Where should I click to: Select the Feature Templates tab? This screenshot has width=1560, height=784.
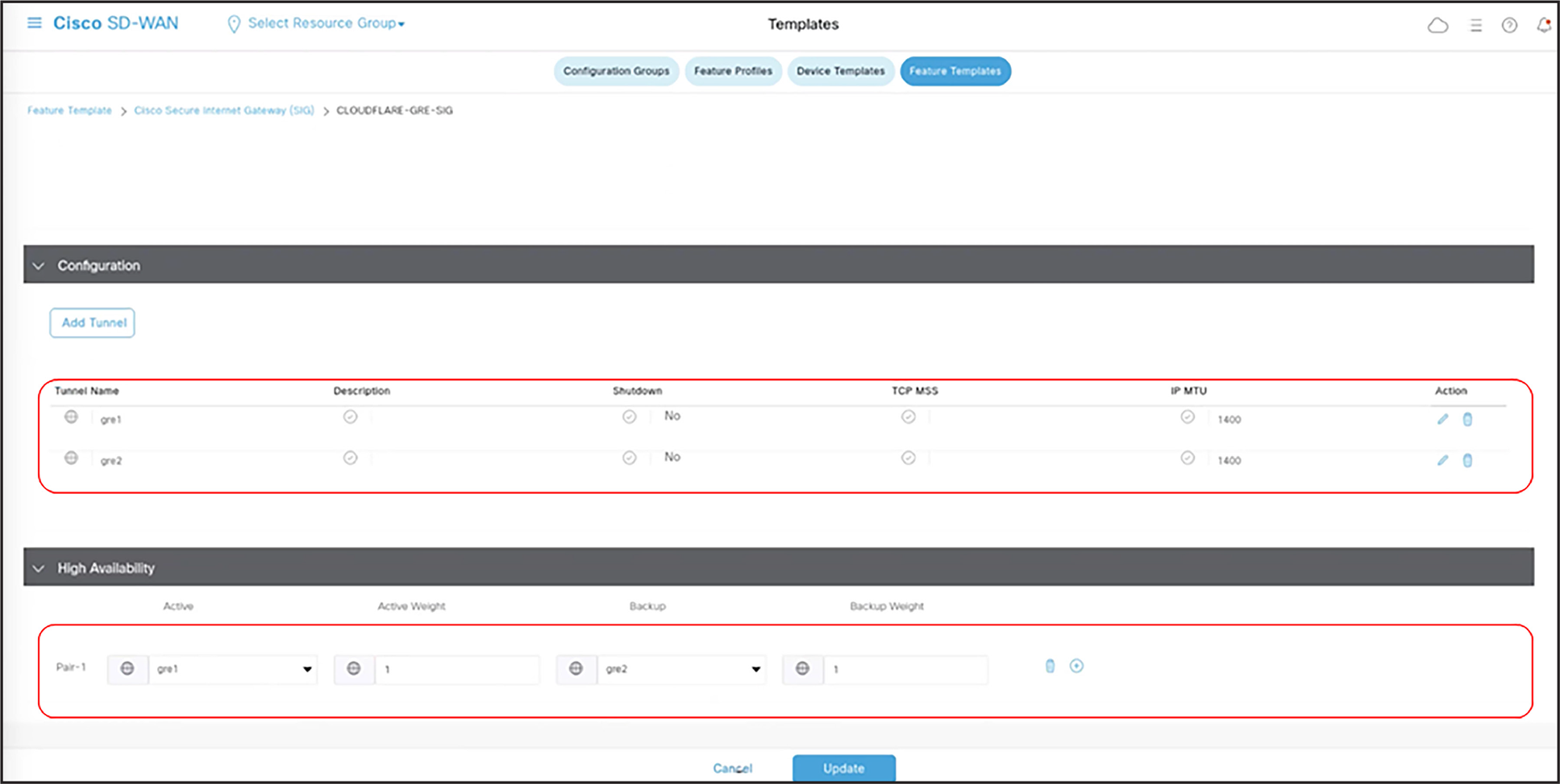click(955, 71)
